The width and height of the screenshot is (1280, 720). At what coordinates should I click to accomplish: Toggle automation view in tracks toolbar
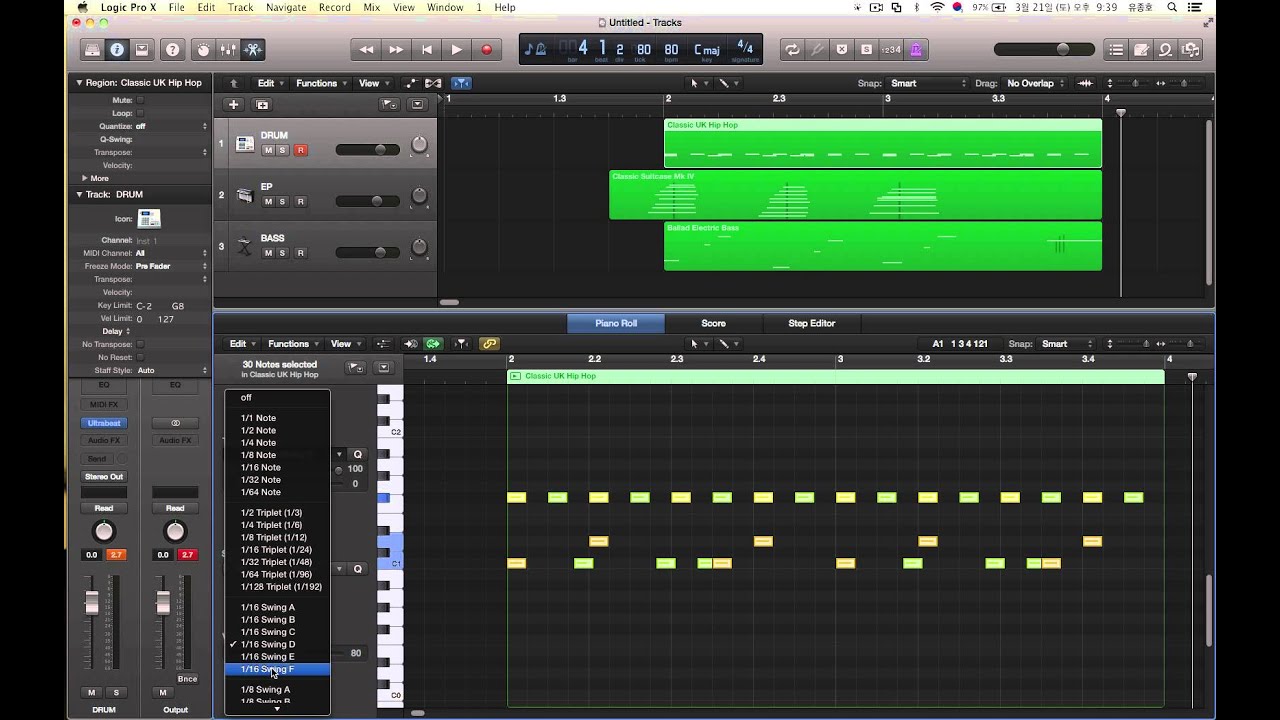point(411,83)
